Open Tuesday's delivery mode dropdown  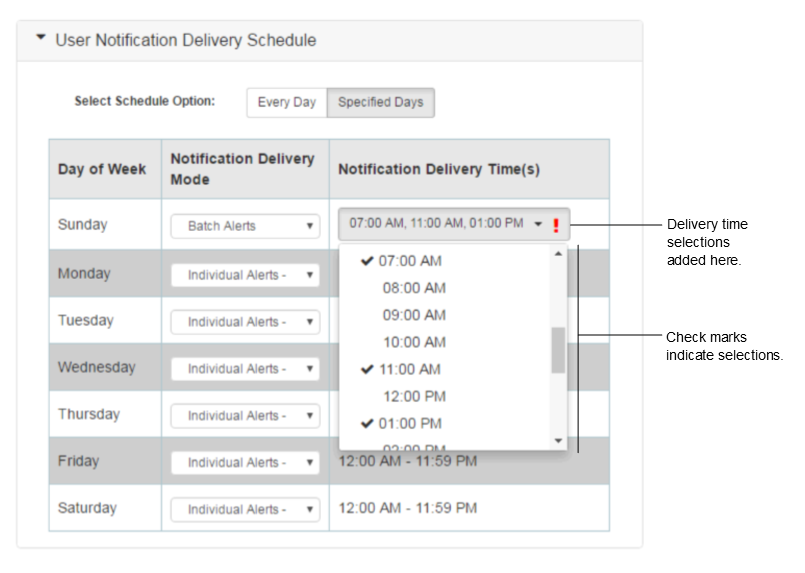[244, 322]
